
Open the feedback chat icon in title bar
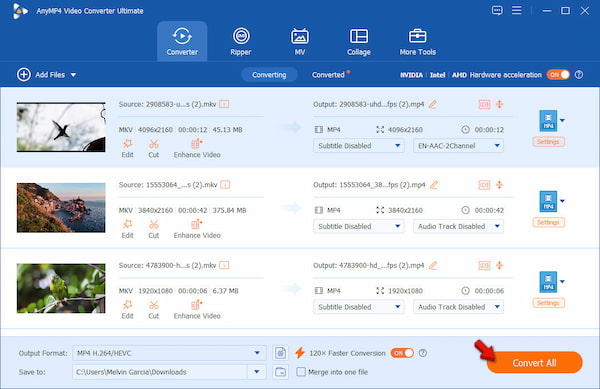pyautogui.click(x=497, y=11)
